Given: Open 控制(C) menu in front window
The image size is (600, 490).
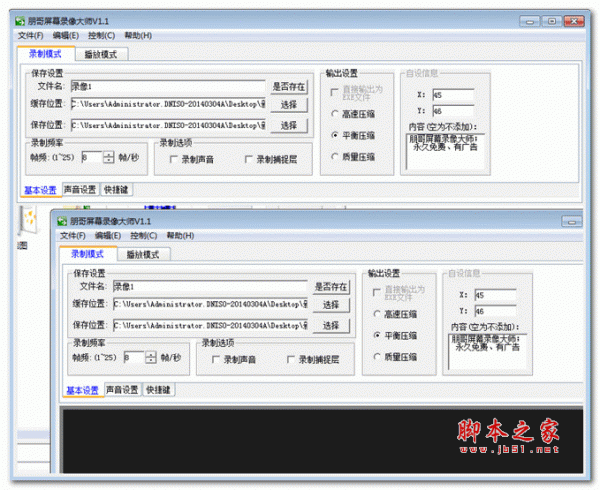Looking at the screenshot, I should [x=143, y=236].
